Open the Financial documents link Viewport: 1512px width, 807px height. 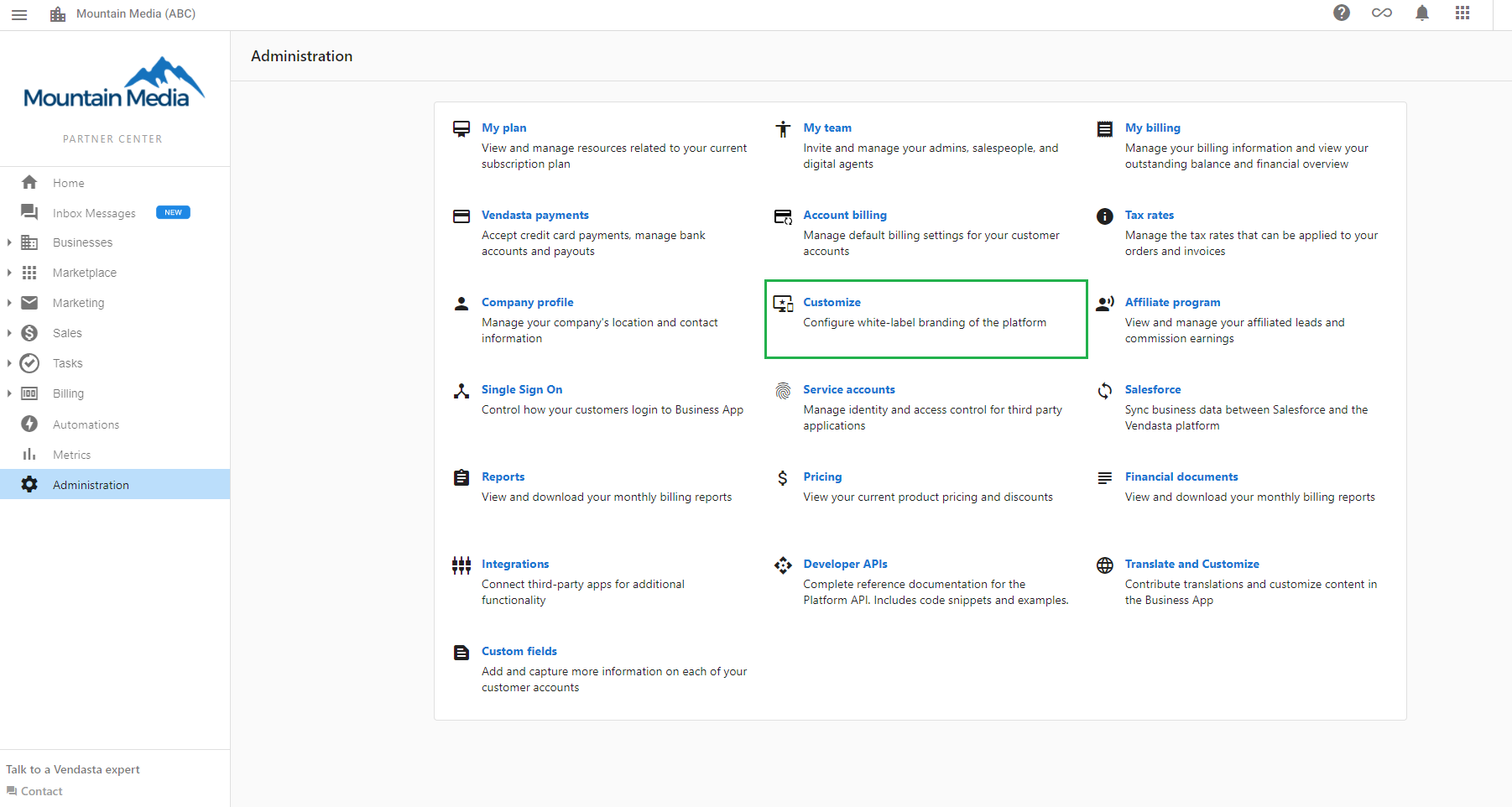click(1181, 476)
